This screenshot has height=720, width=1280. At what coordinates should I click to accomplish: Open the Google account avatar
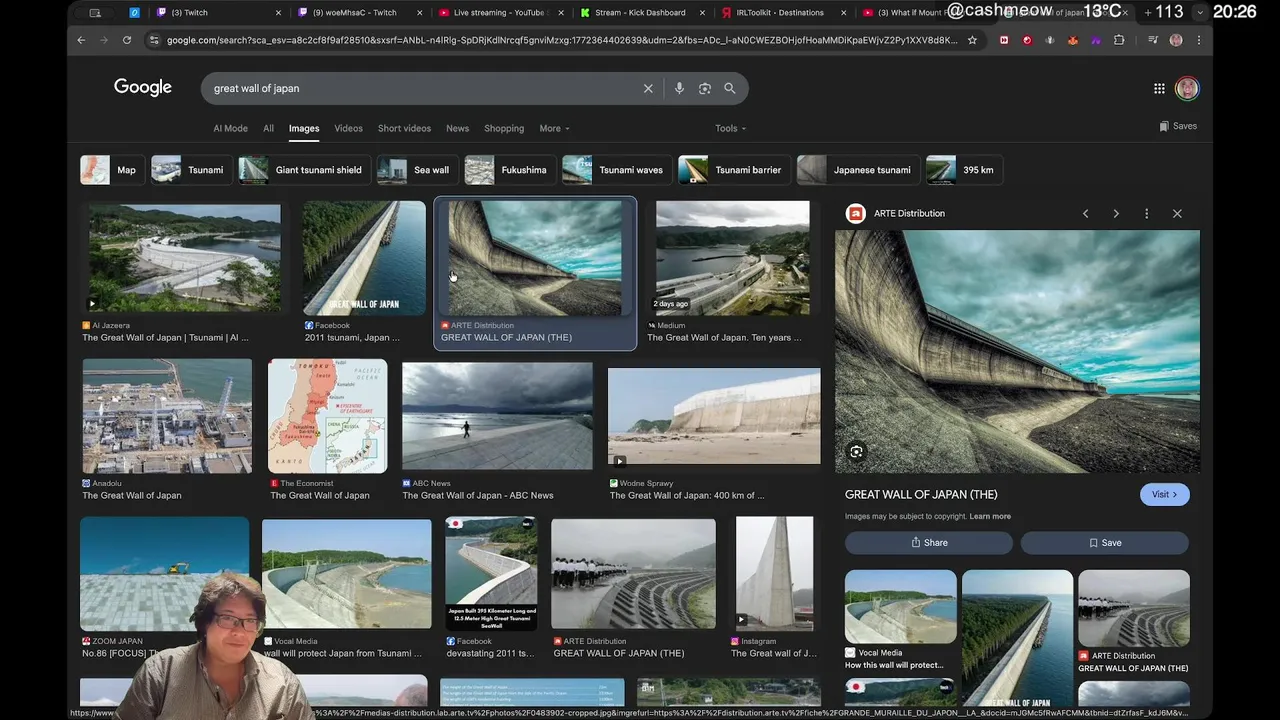[x=1187, y=88]
